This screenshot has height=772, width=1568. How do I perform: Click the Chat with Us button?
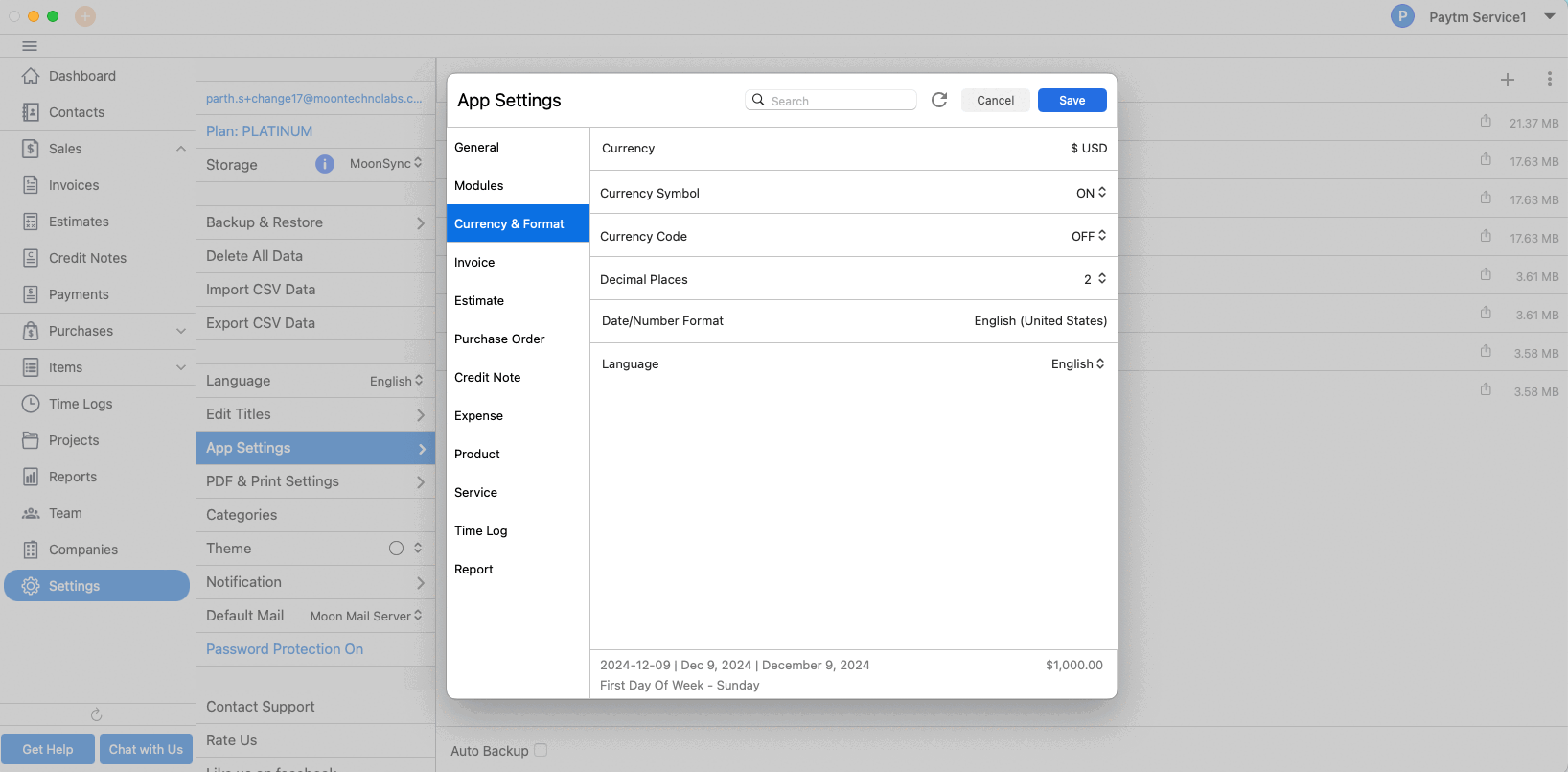click(146, 749)
